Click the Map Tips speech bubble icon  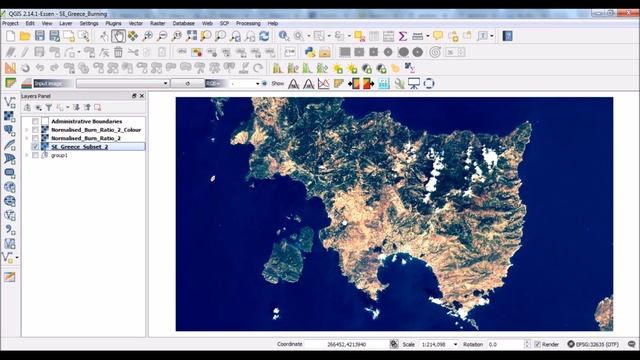pos(438,36)
